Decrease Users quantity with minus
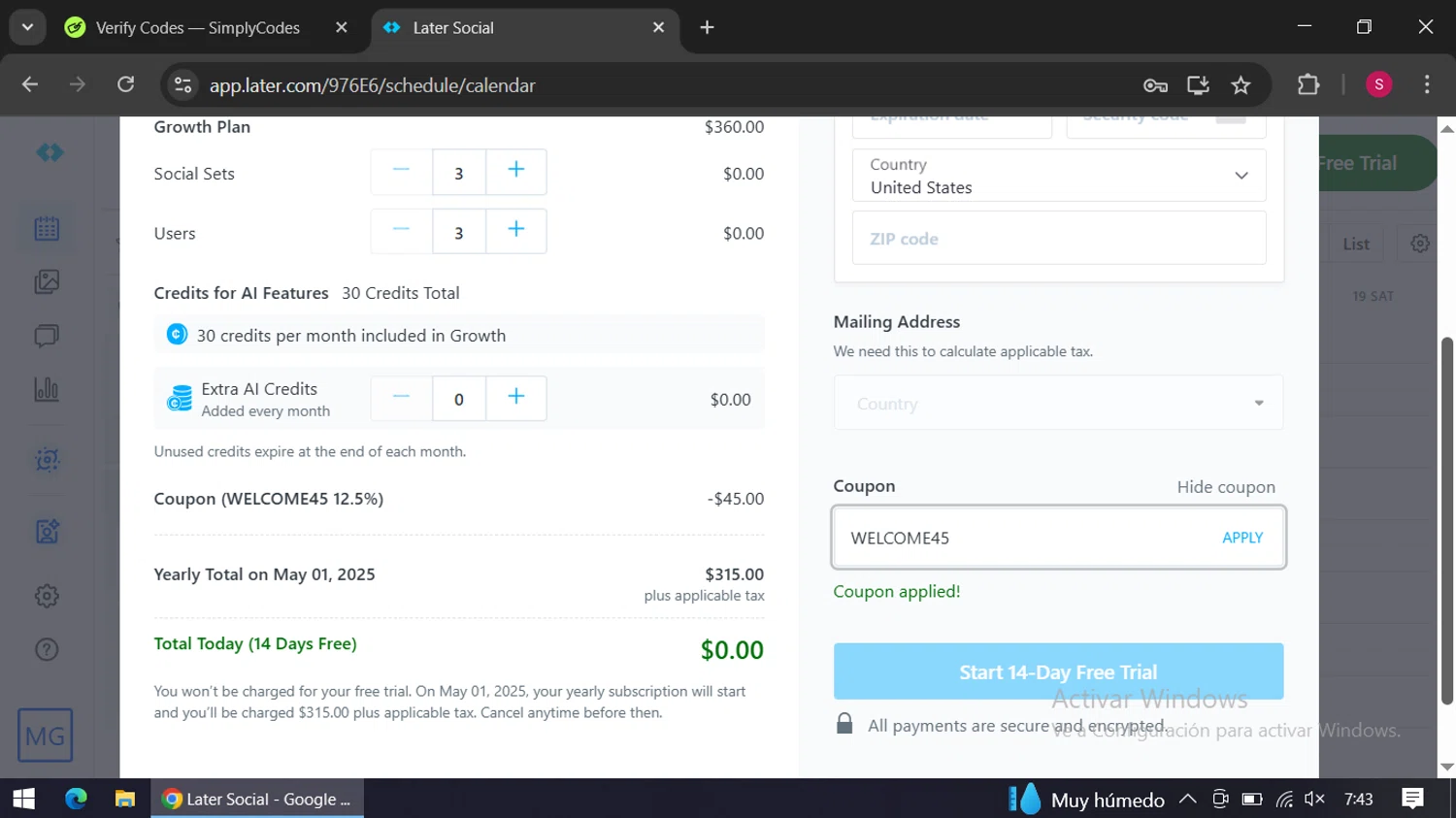1456x818 pixels. (401, 231)
